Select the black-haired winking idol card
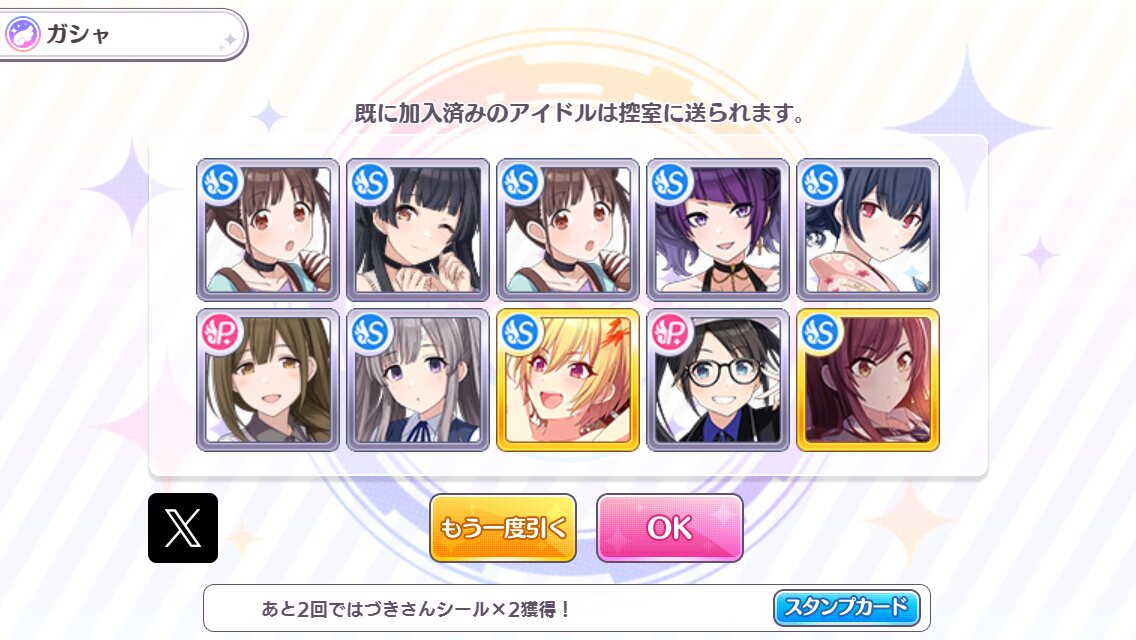 [x=418, y=230]
